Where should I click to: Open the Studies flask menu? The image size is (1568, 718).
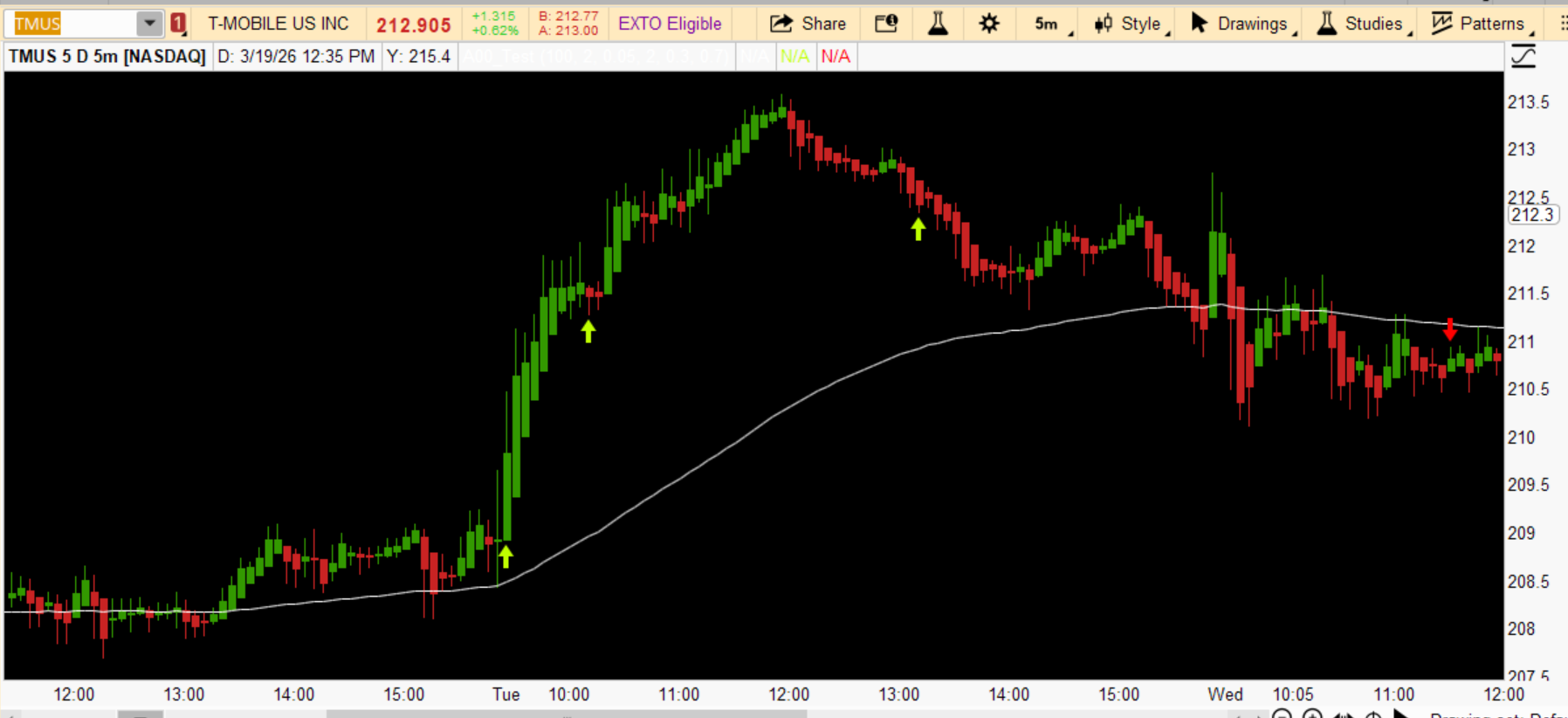pos(1364,24)
